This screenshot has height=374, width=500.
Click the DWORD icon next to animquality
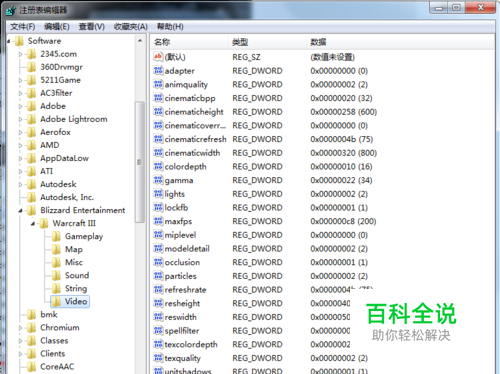158,84
